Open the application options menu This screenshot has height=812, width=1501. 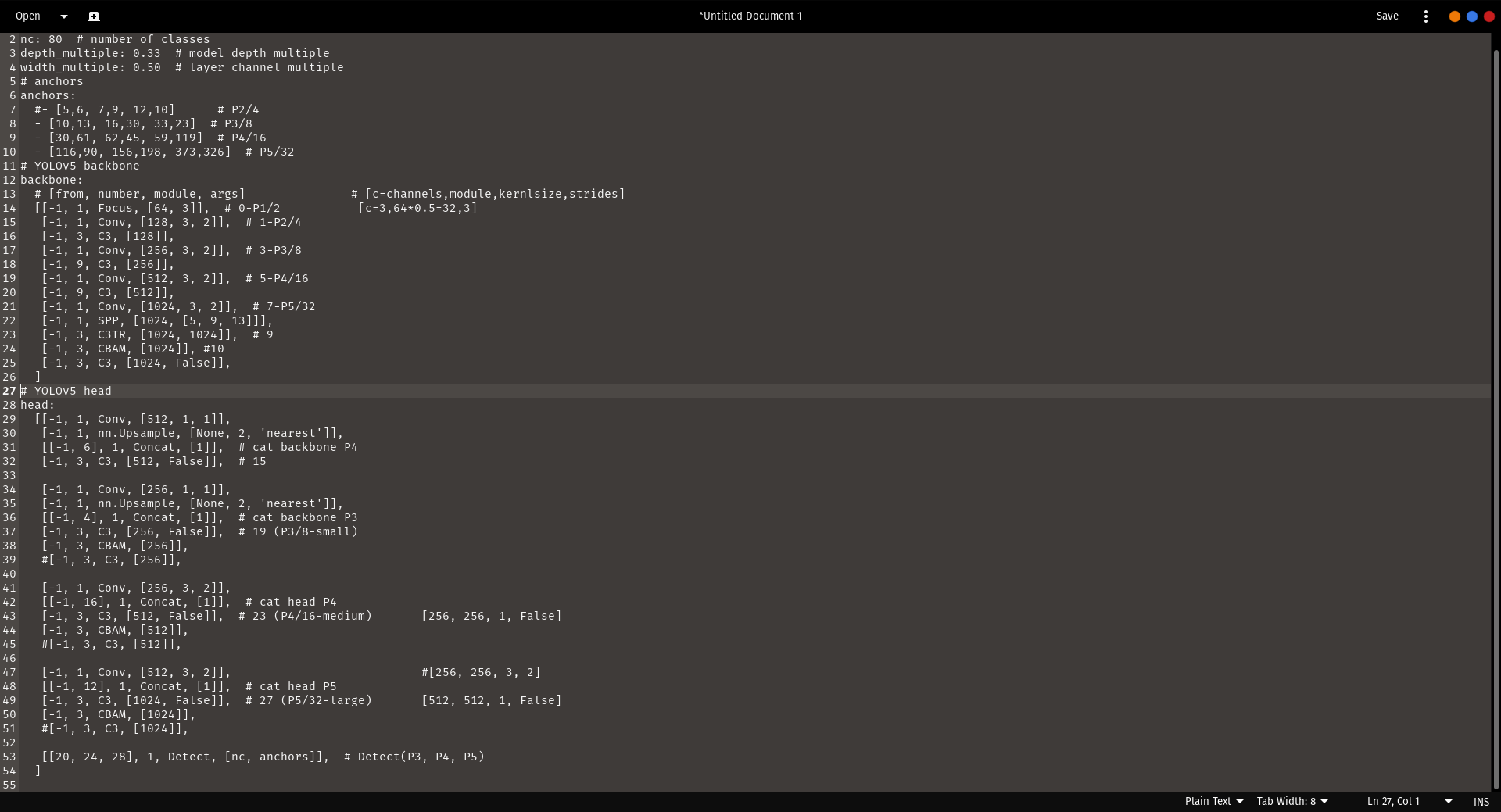pyautogui.click(x=1425, y=16)
